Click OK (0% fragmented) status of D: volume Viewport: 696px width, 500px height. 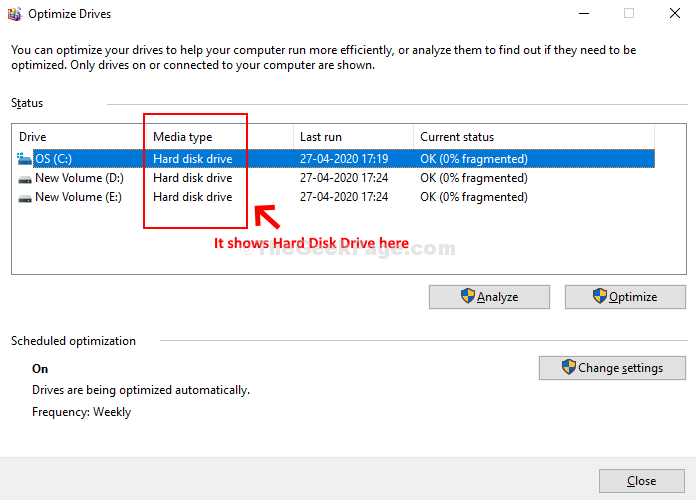(474, 178)
